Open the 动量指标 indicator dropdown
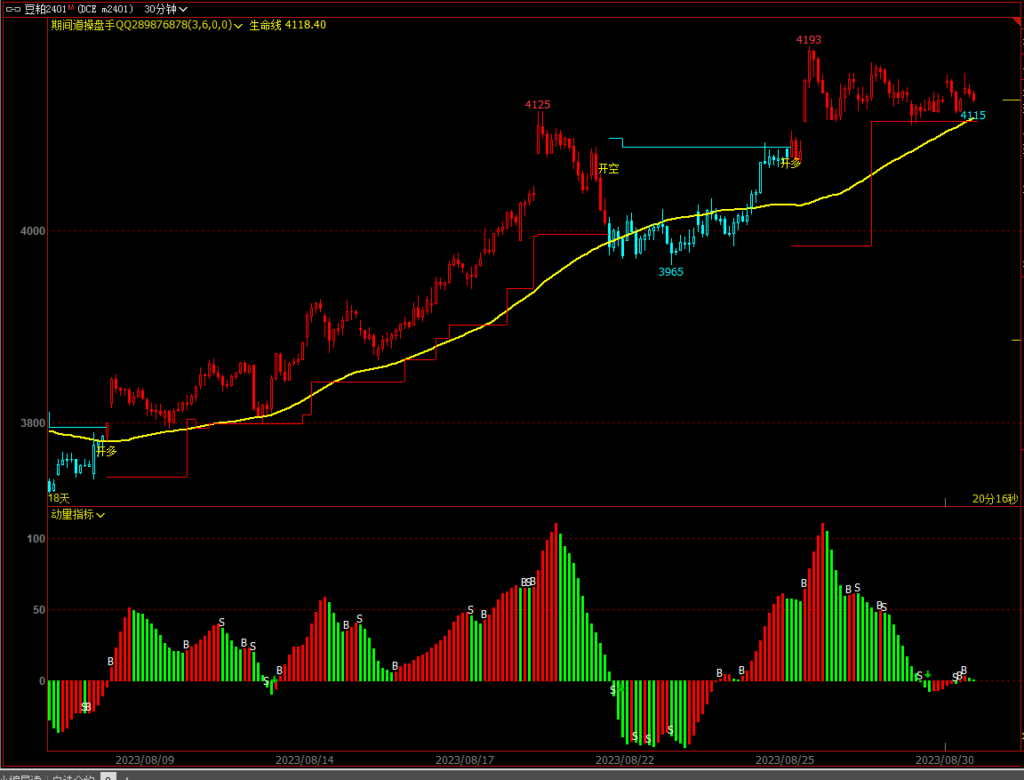The image size is (1024, 780). 101,515
